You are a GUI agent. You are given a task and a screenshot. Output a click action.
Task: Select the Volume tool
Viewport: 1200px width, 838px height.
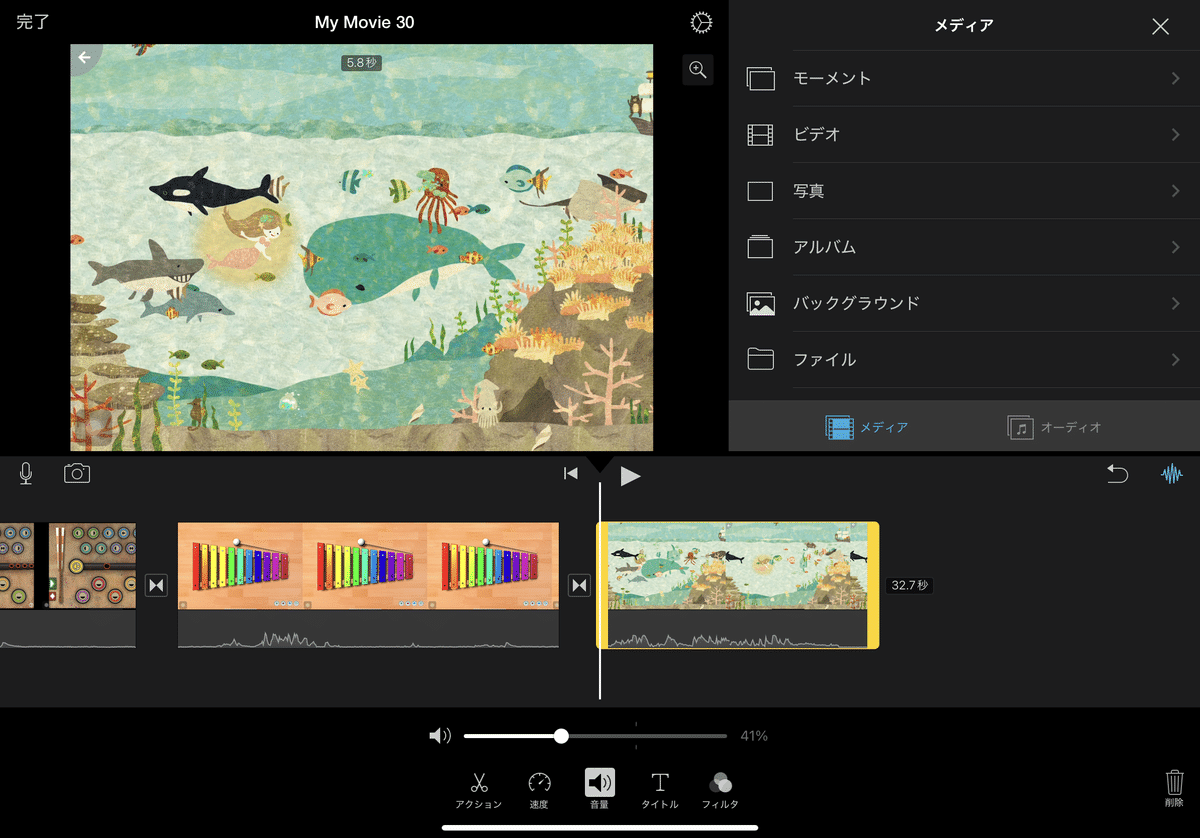[600, 789]
